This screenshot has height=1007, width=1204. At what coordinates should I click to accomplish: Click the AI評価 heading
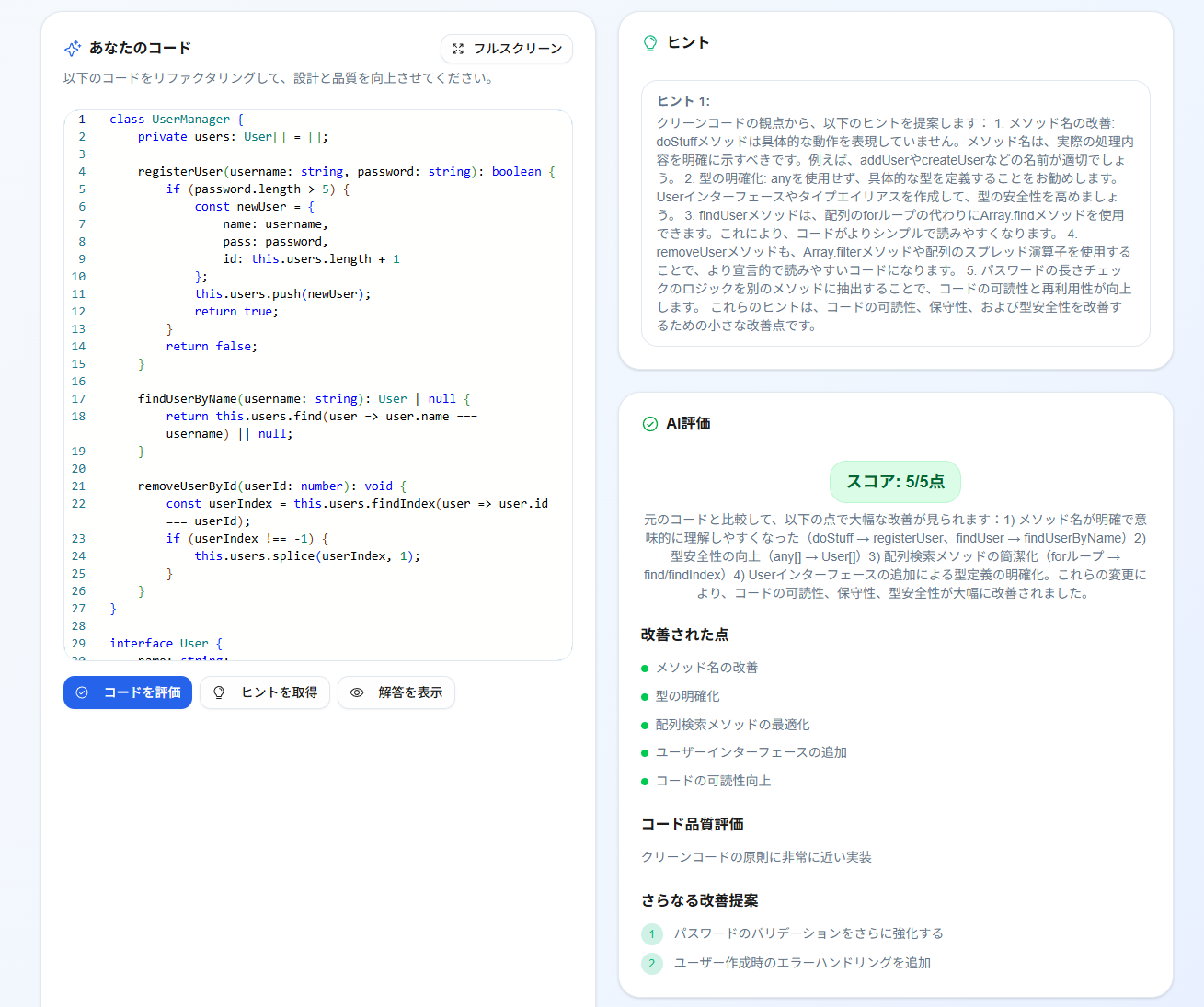tap(688, 423)
